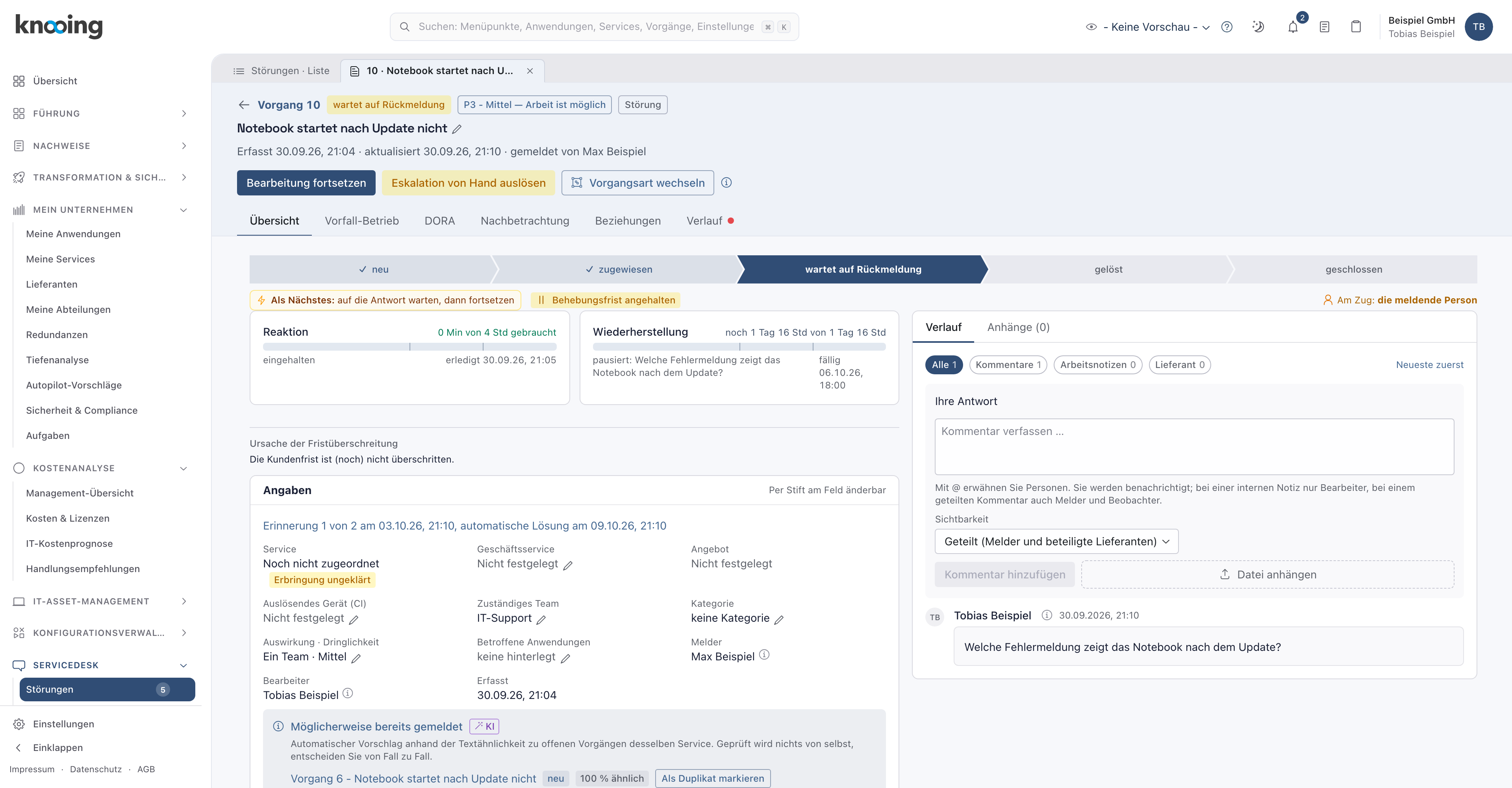Click into Kommentar verfassen text area
The height and width of the screenshot is (788, 1512).
[1194, 447]
